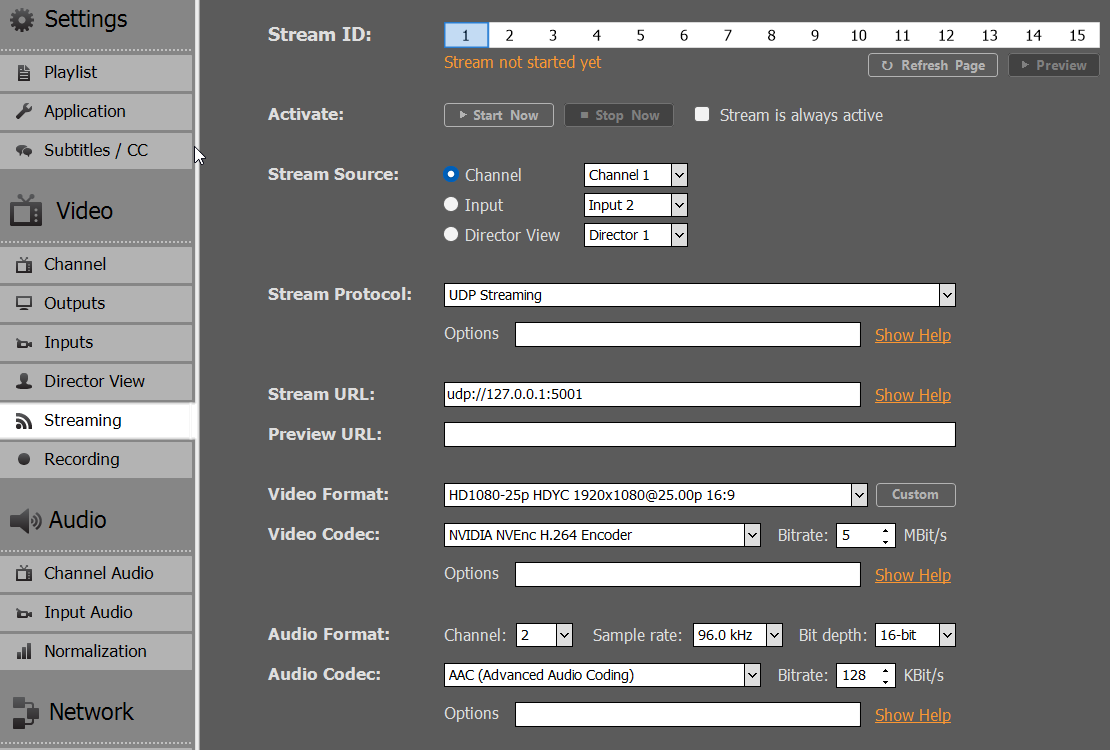Click the Inputs camera icon

pos(24,343)
